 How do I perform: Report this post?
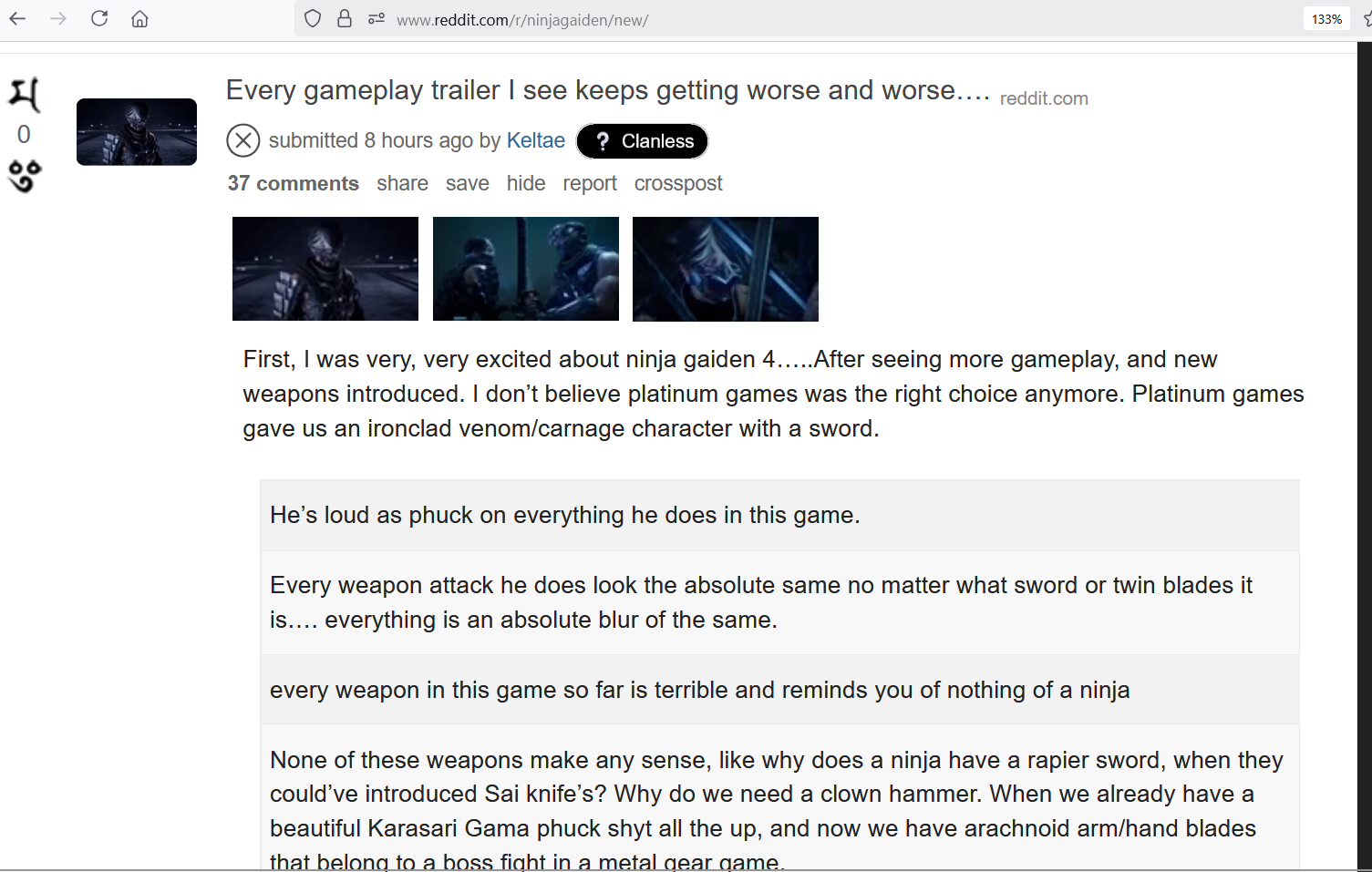[x=590, y=183]
